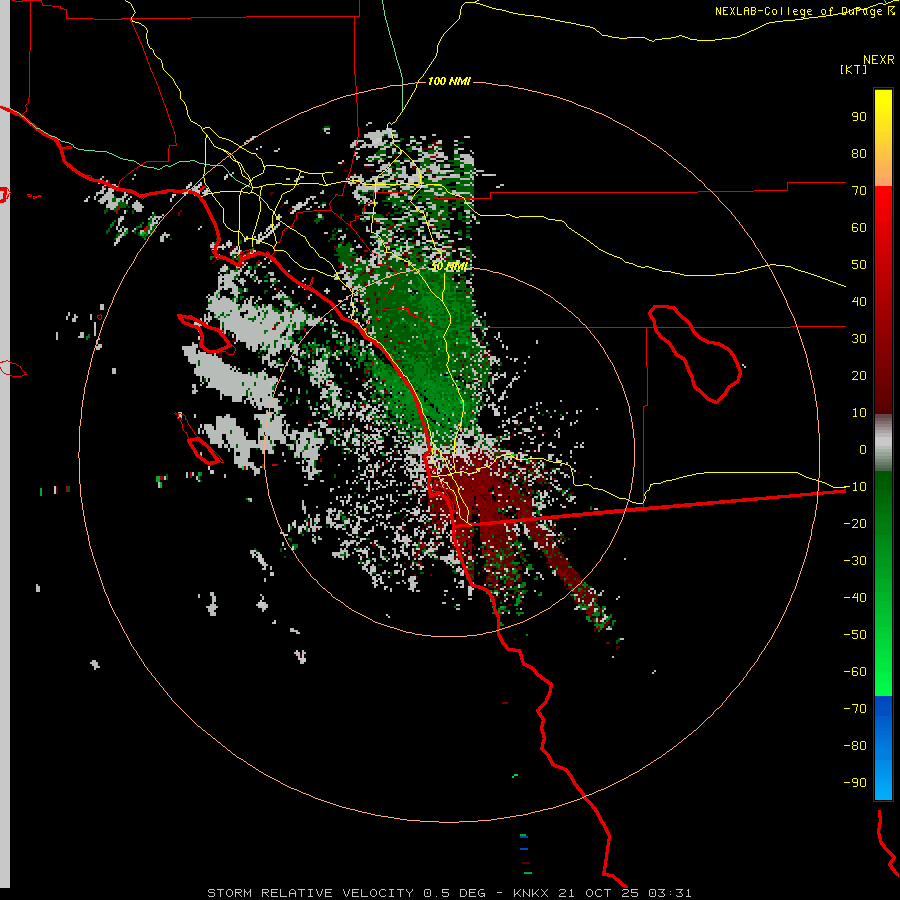Select the -70 value on velocity scale
The height and width of the screenshot is (900, 900).
[855, 709]
